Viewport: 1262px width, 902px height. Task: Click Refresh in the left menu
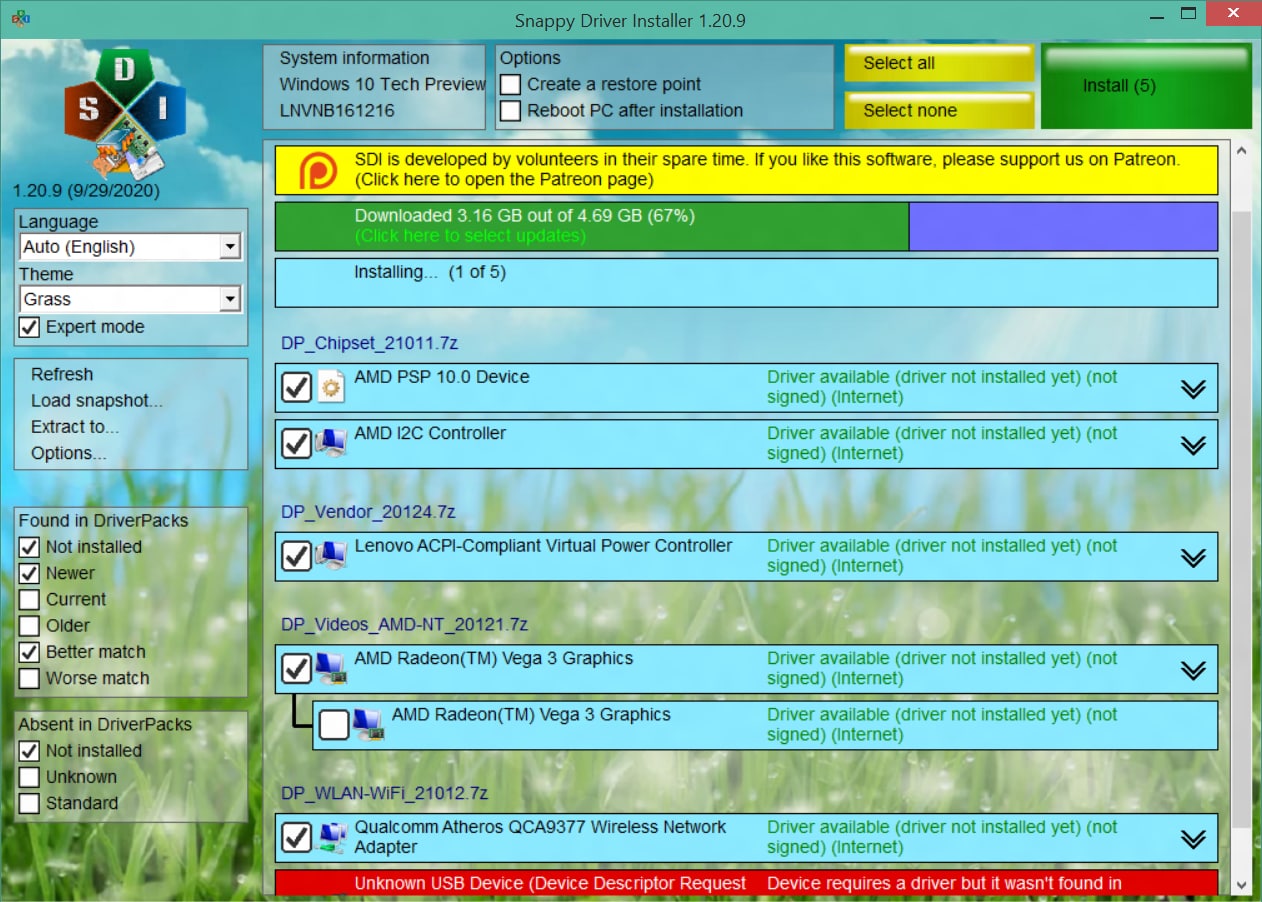tap(62, 375)
